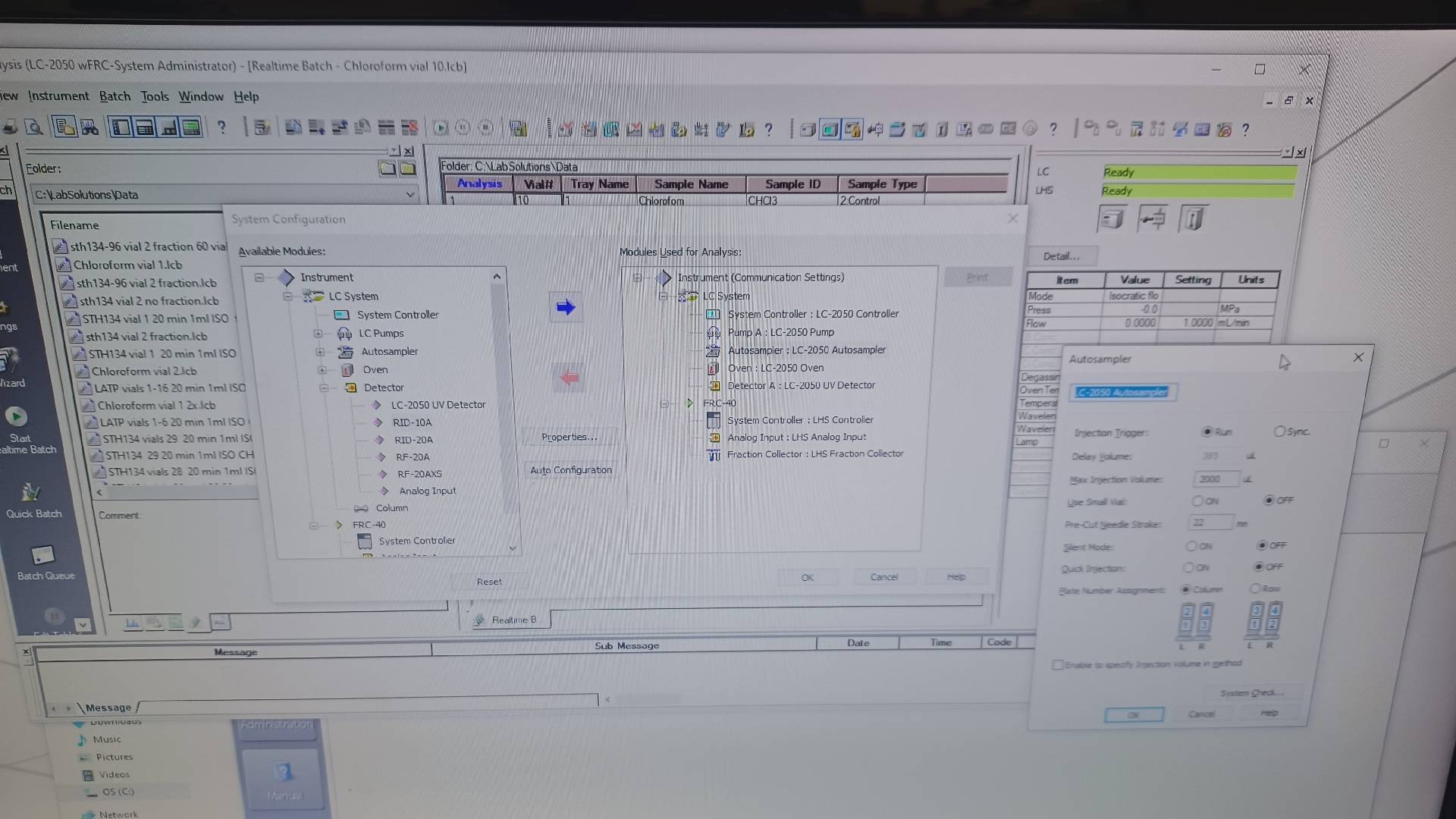This screenshot has height=819, width=1456.
Task: Expand the Autosampler node in Available Modules
Action: pos(320,352)
